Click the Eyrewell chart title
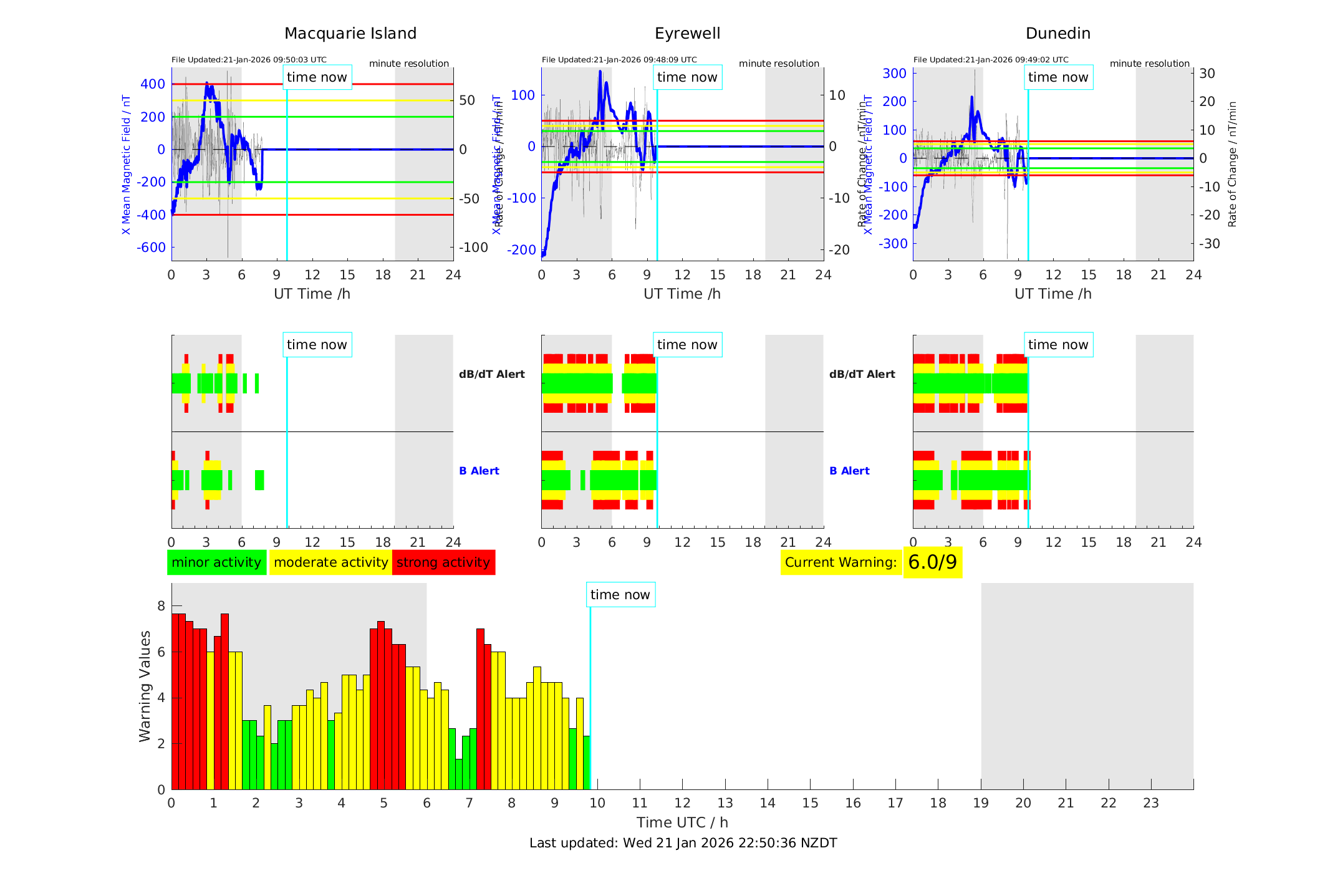Viewport: 1320px width, 896px height. point(687,34)
